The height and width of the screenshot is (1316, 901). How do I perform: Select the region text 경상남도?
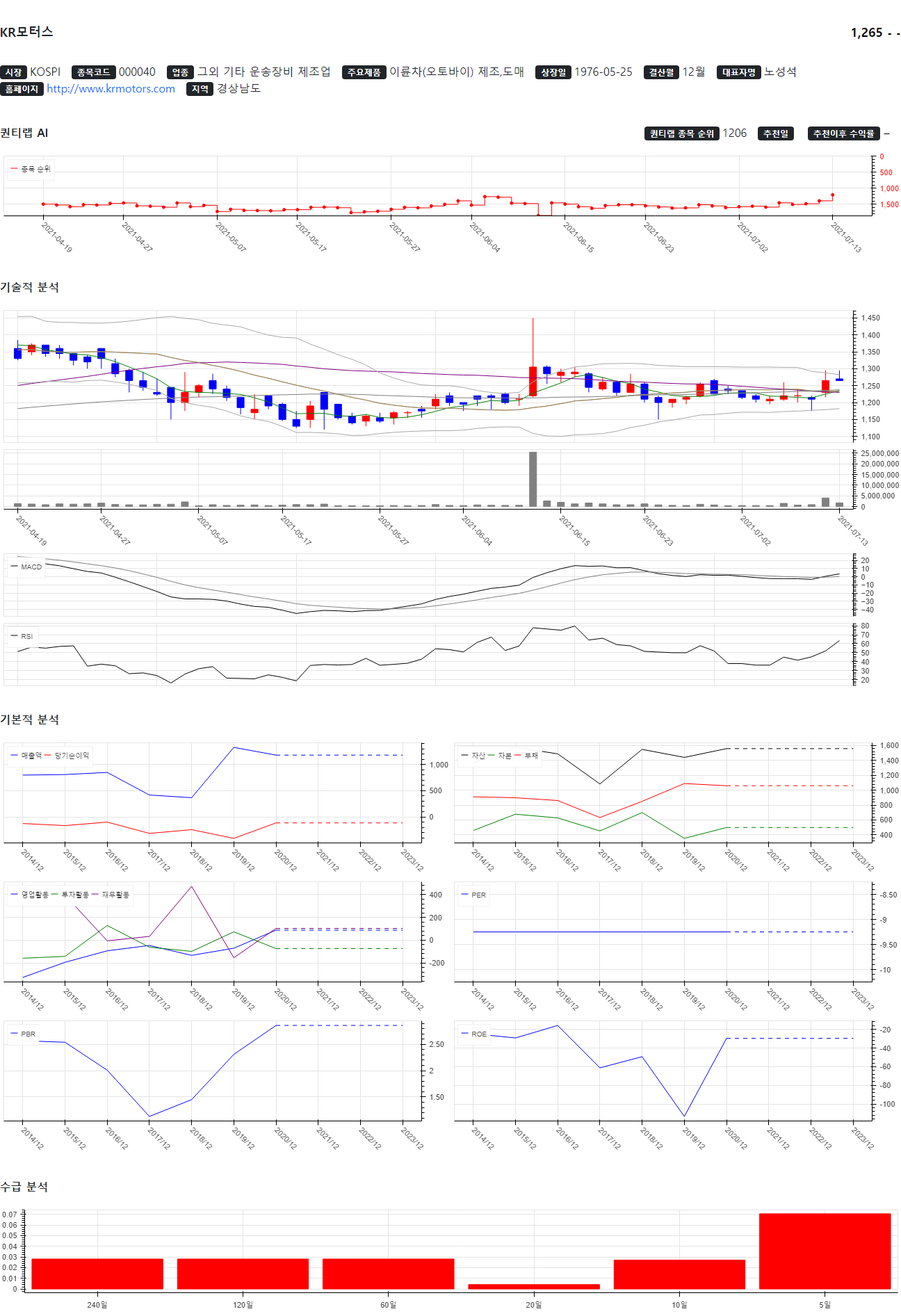tap(238, 89)
